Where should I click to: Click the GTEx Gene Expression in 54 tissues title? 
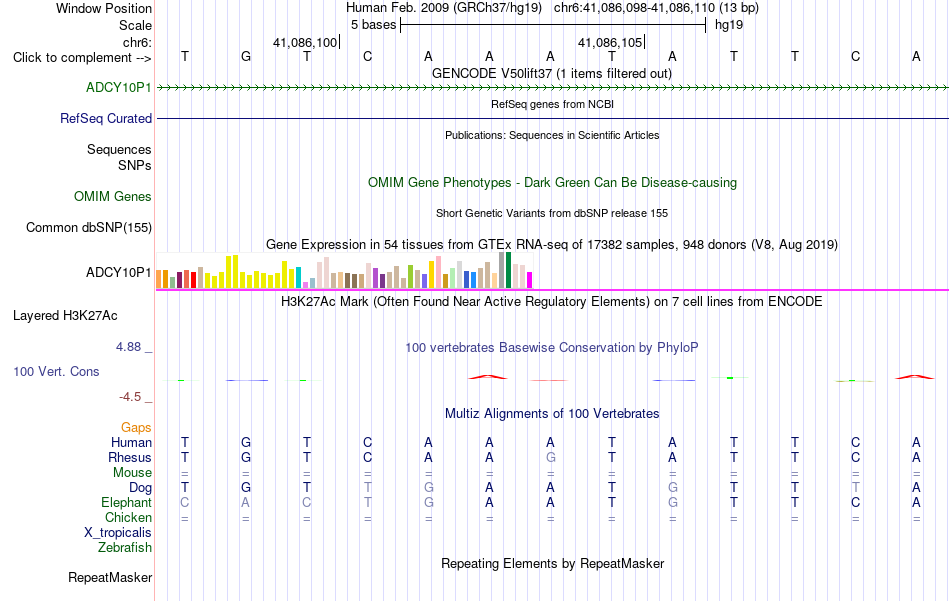coord(552,245)
